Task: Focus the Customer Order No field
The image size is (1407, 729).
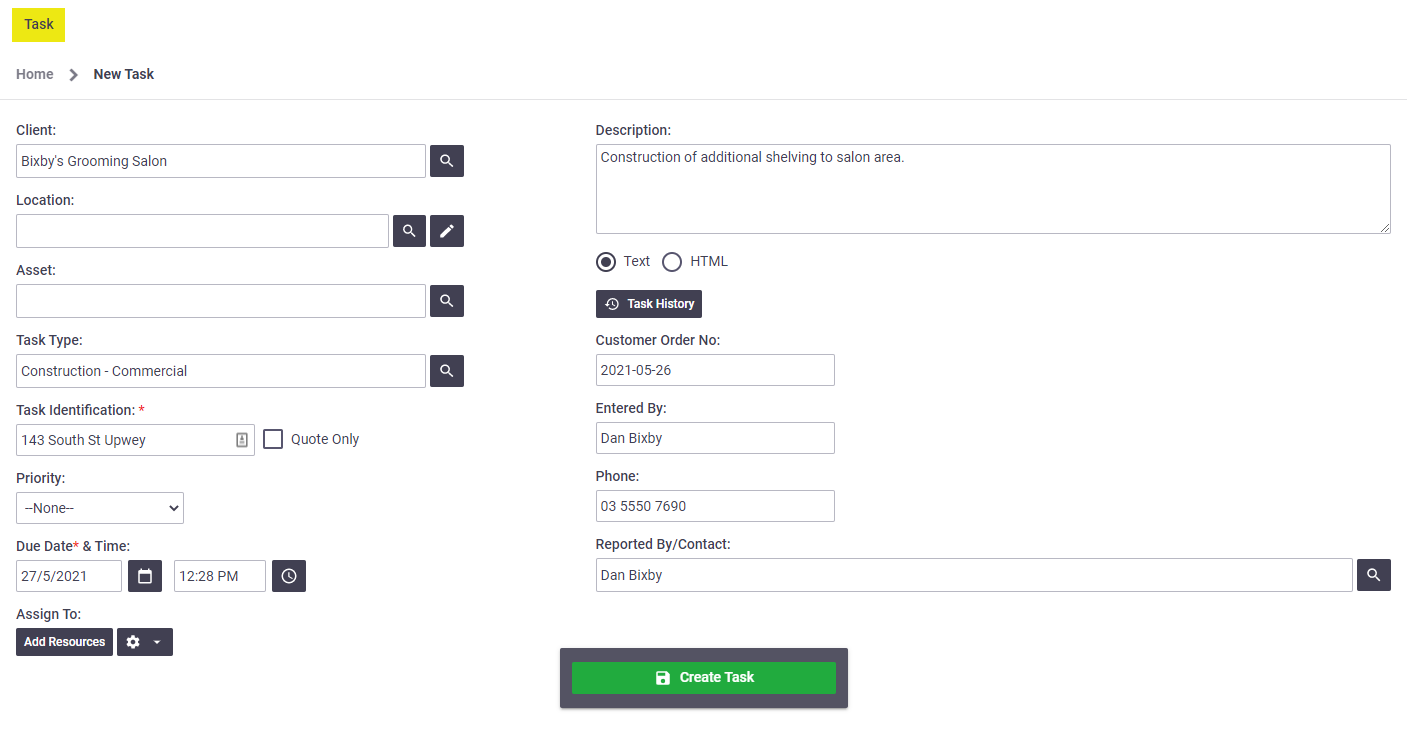Action: 715,370
